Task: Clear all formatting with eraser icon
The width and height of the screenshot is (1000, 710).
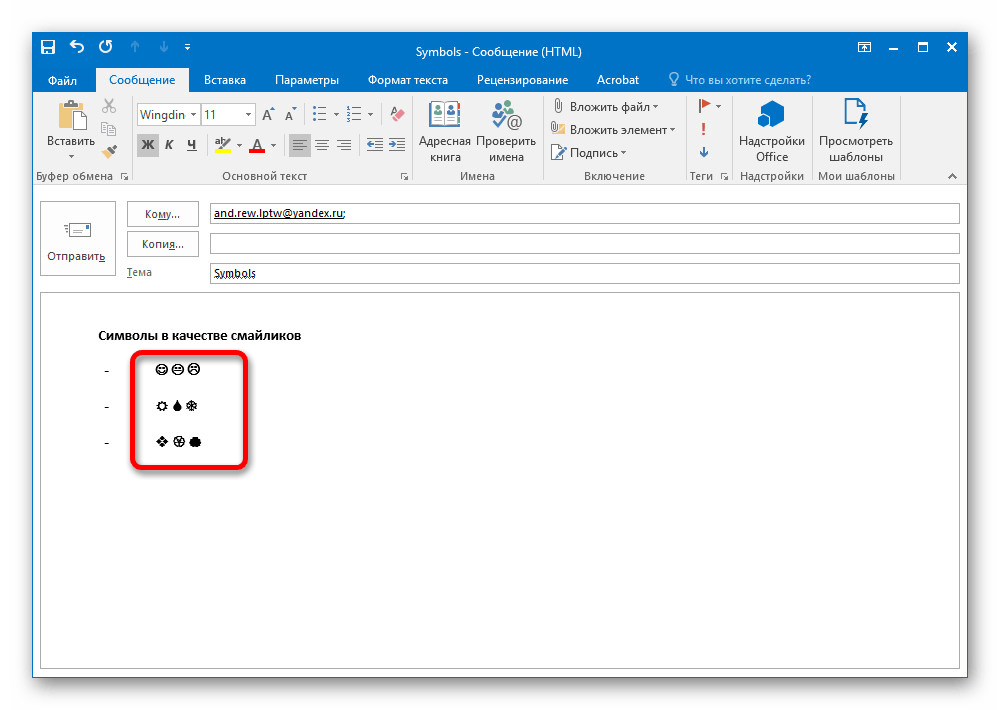Action: [x=397, y=115]
